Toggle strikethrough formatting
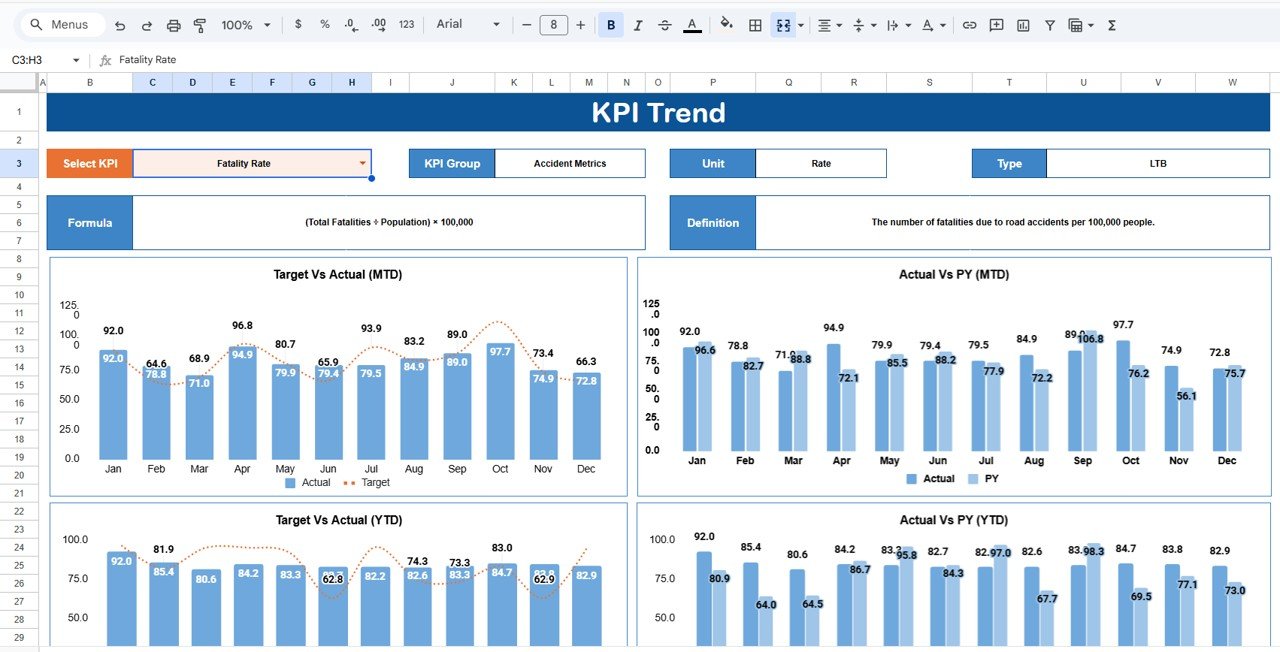 point(664,24)
